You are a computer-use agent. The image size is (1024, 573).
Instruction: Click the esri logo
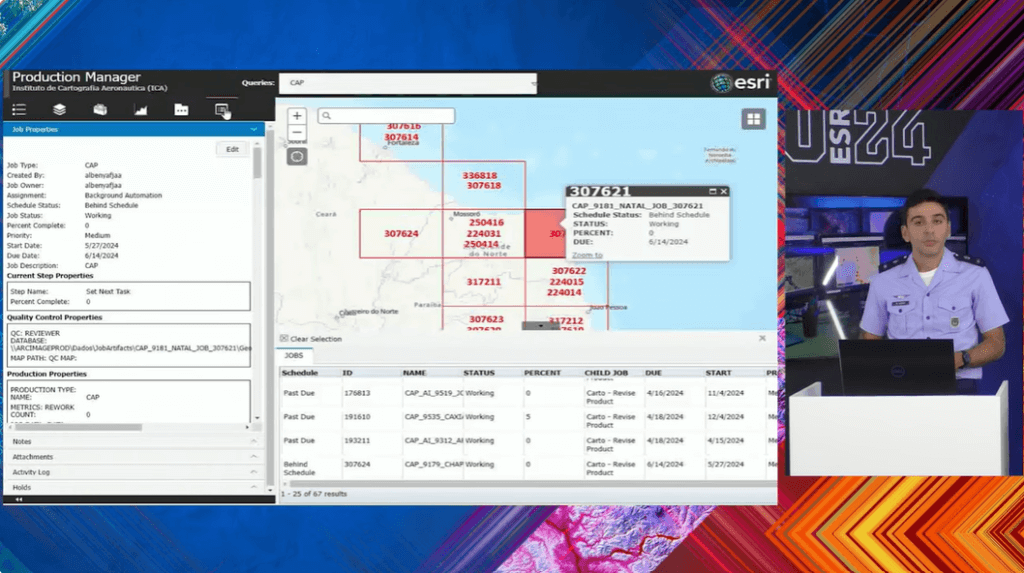(x=741, y=83)
